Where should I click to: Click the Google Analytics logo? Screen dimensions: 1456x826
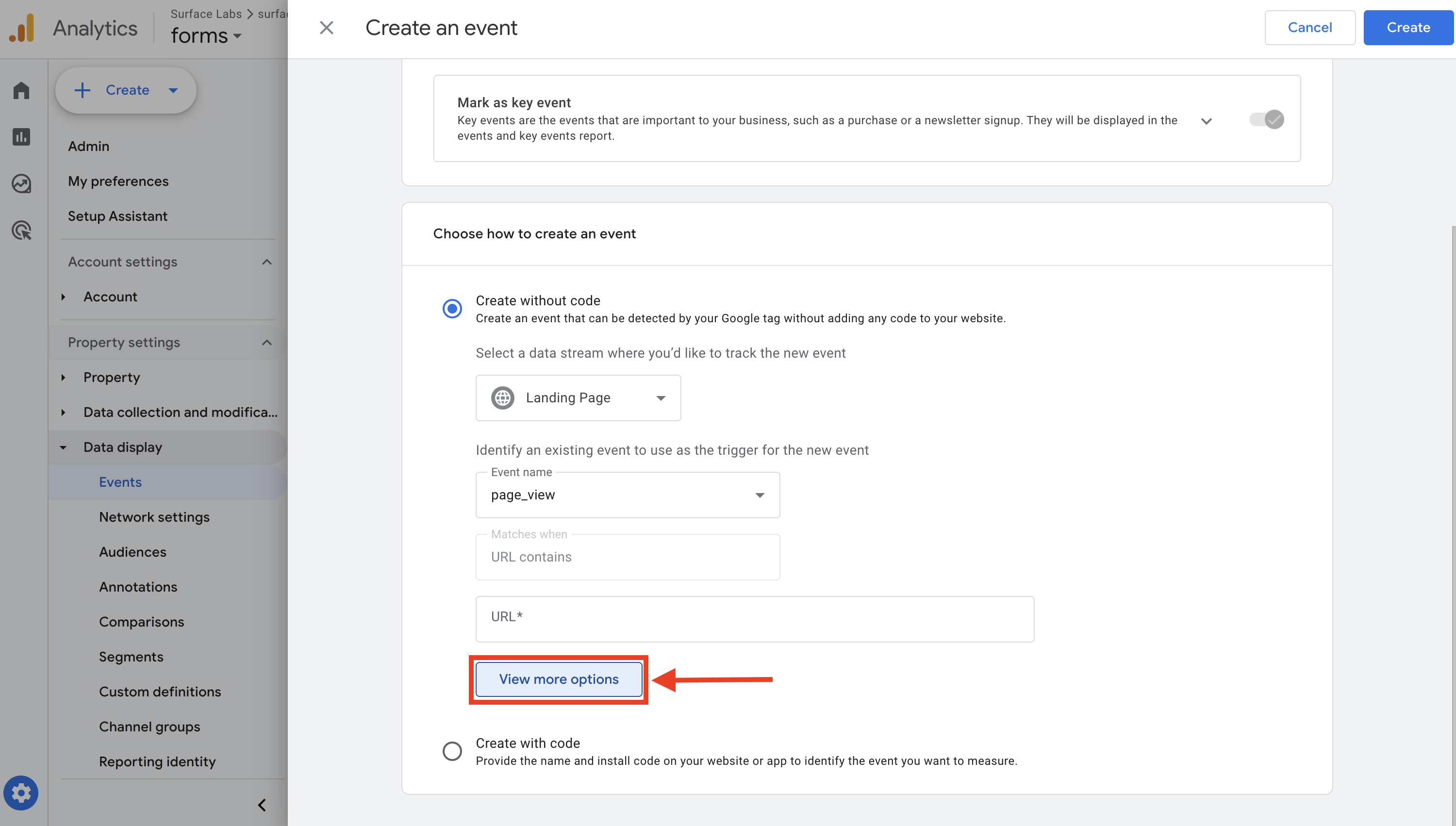click(21, 27)
